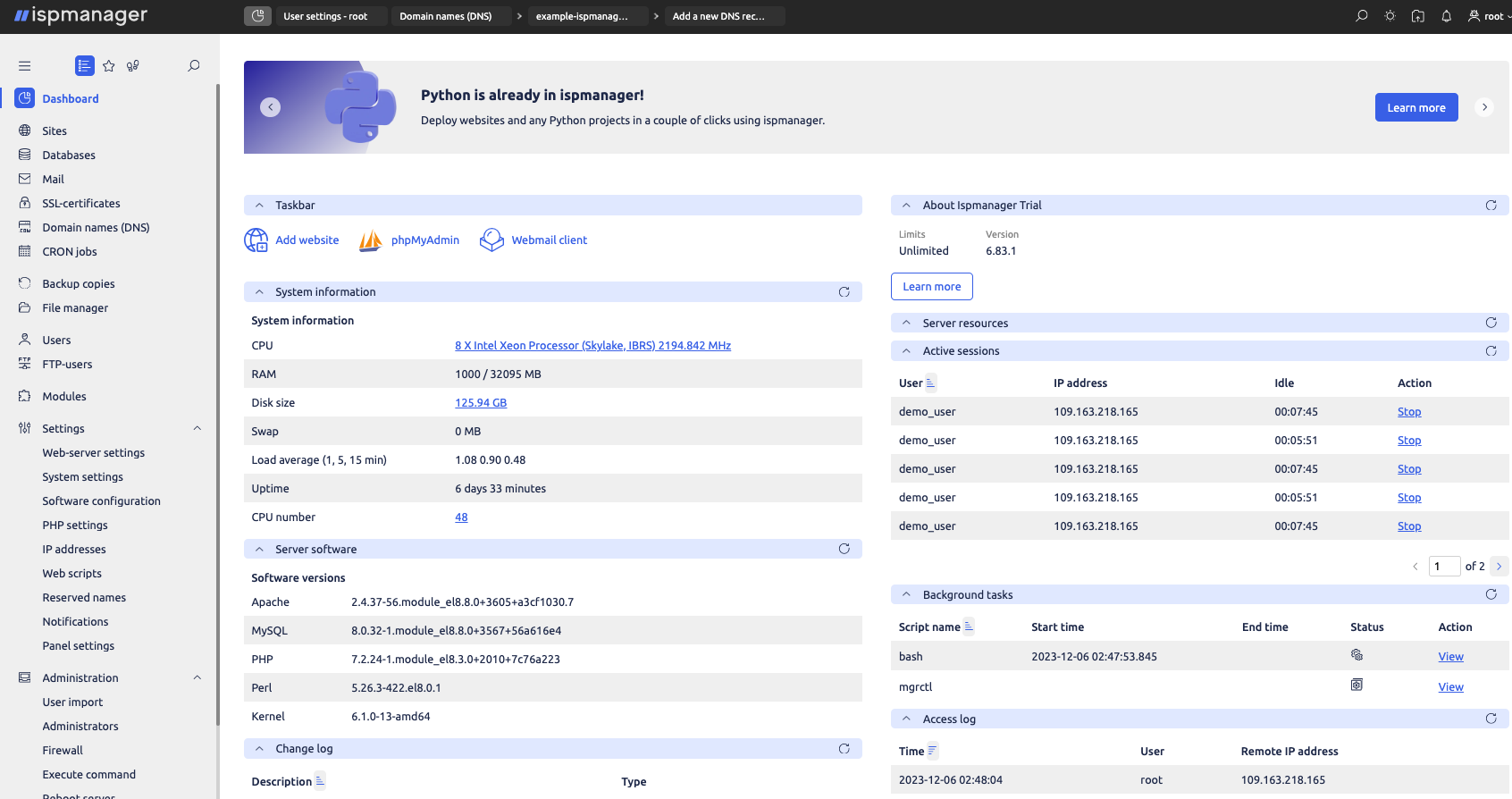Go to next banner slide arrow

(x=1484, y=107)
